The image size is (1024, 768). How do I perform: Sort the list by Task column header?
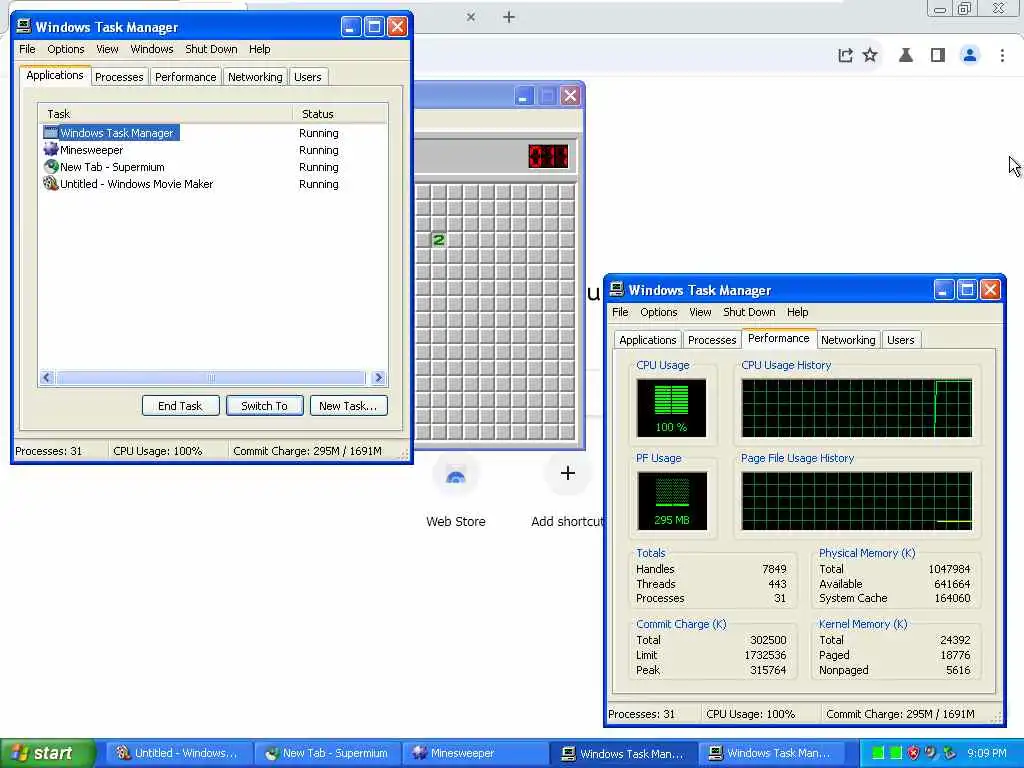point(166,114)
